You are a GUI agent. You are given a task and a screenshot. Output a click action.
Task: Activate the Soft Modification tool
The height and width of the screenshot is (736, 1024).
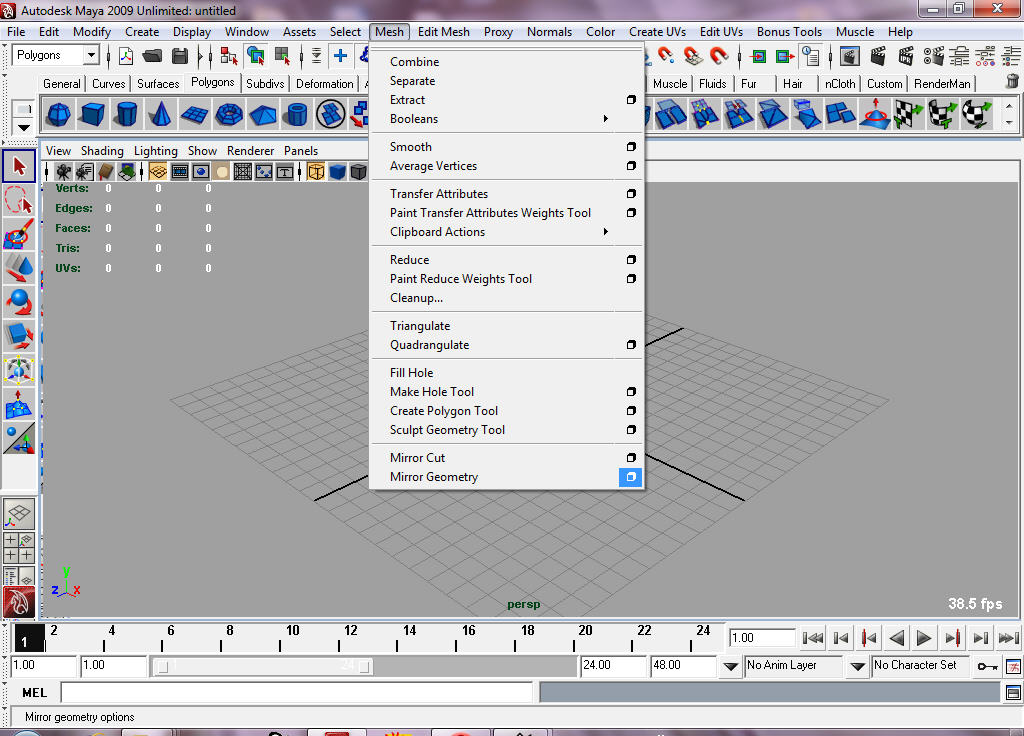coord(19,404)
